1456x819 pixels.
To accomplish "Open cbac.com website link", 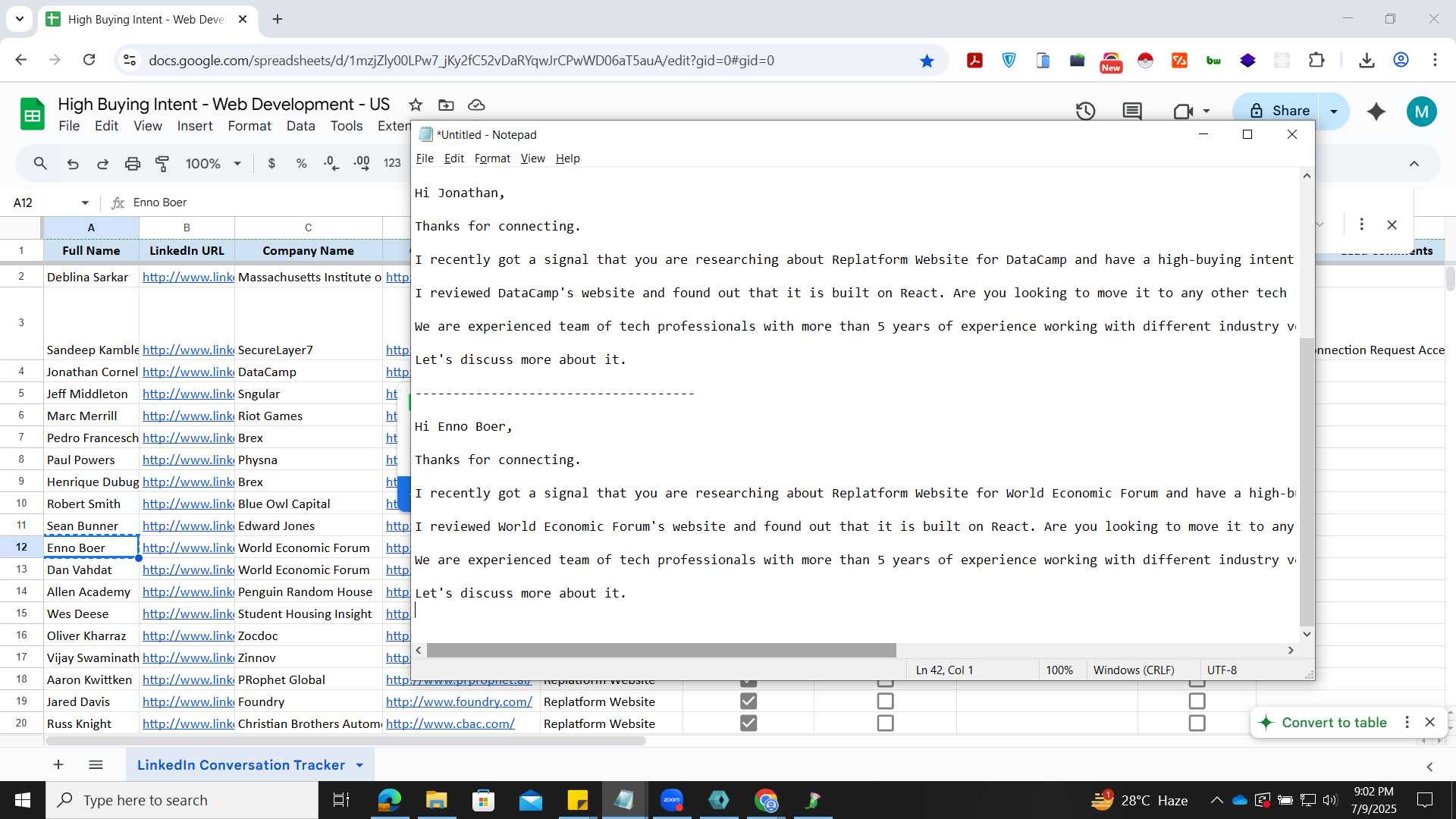I will (450, 723).
